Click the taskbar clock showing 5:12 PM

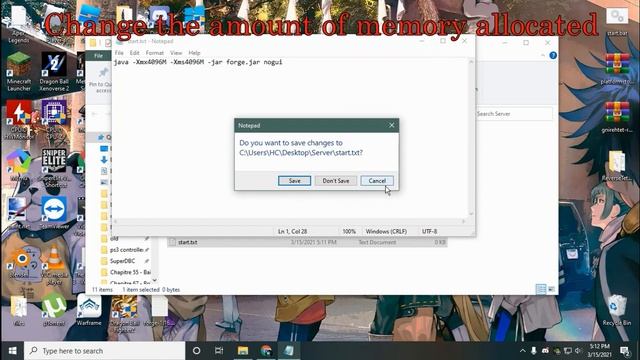600,351
